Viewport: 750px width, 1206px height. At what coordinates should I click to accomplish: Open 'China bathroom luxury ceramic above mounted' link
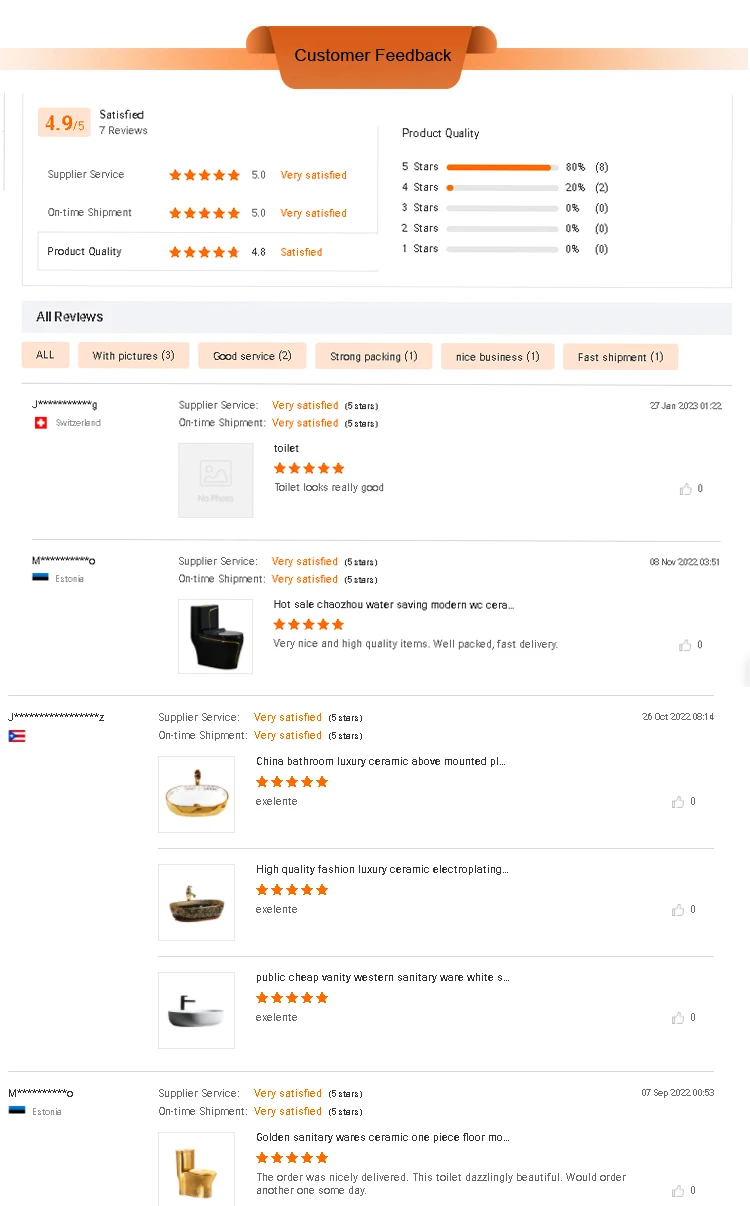point(381,762)
